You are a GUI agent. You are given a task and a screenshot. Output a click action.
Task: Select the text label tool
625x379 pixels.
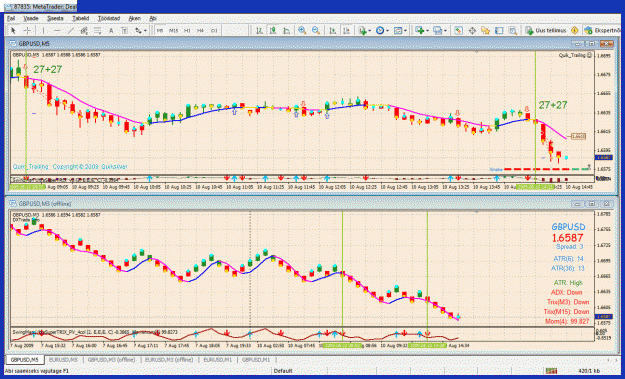[124, 31]
